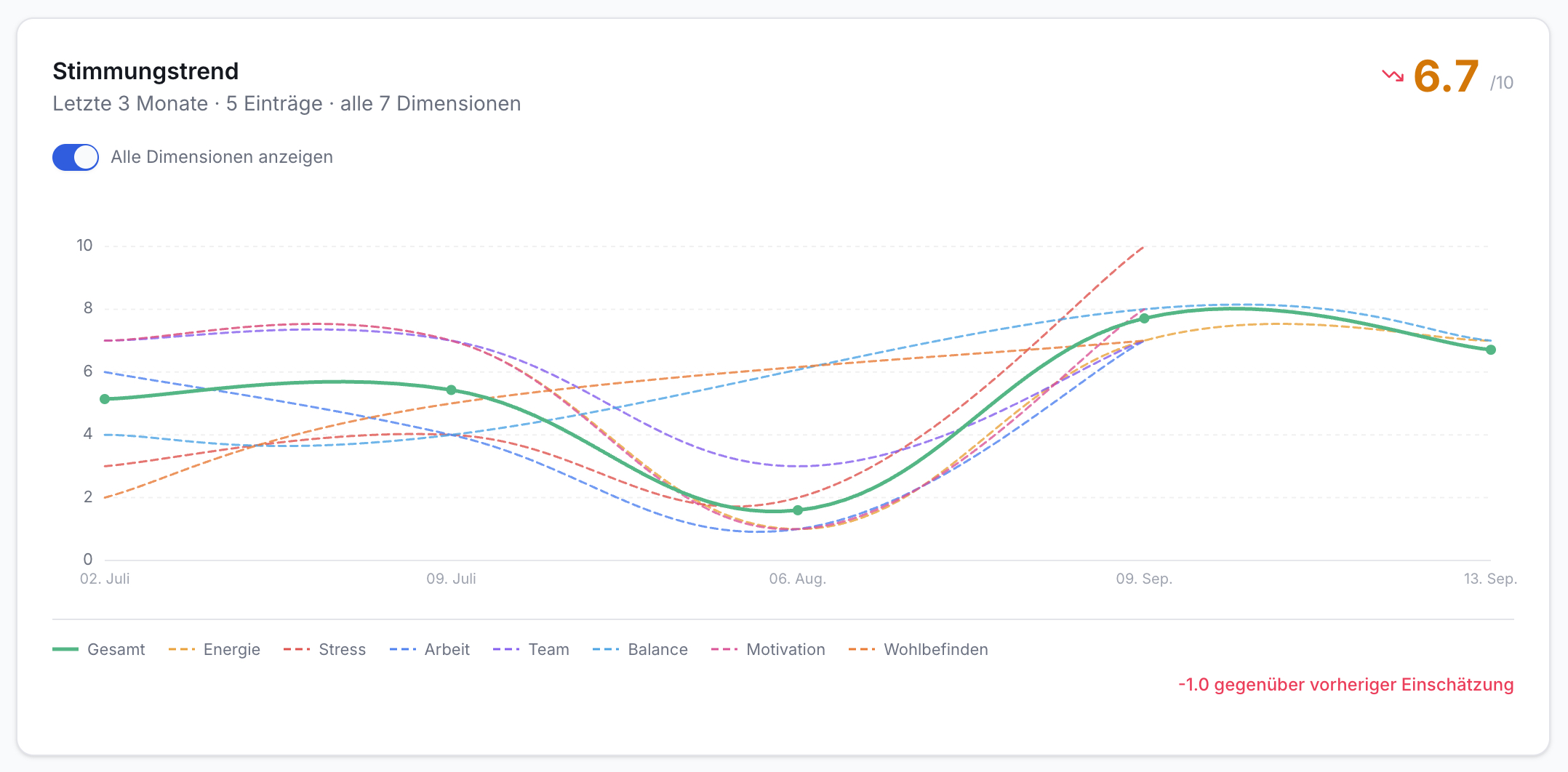Viewport: 1568px width, 772px height.
Task: Click the 02. Juli axis label
Action: (105, 579)
